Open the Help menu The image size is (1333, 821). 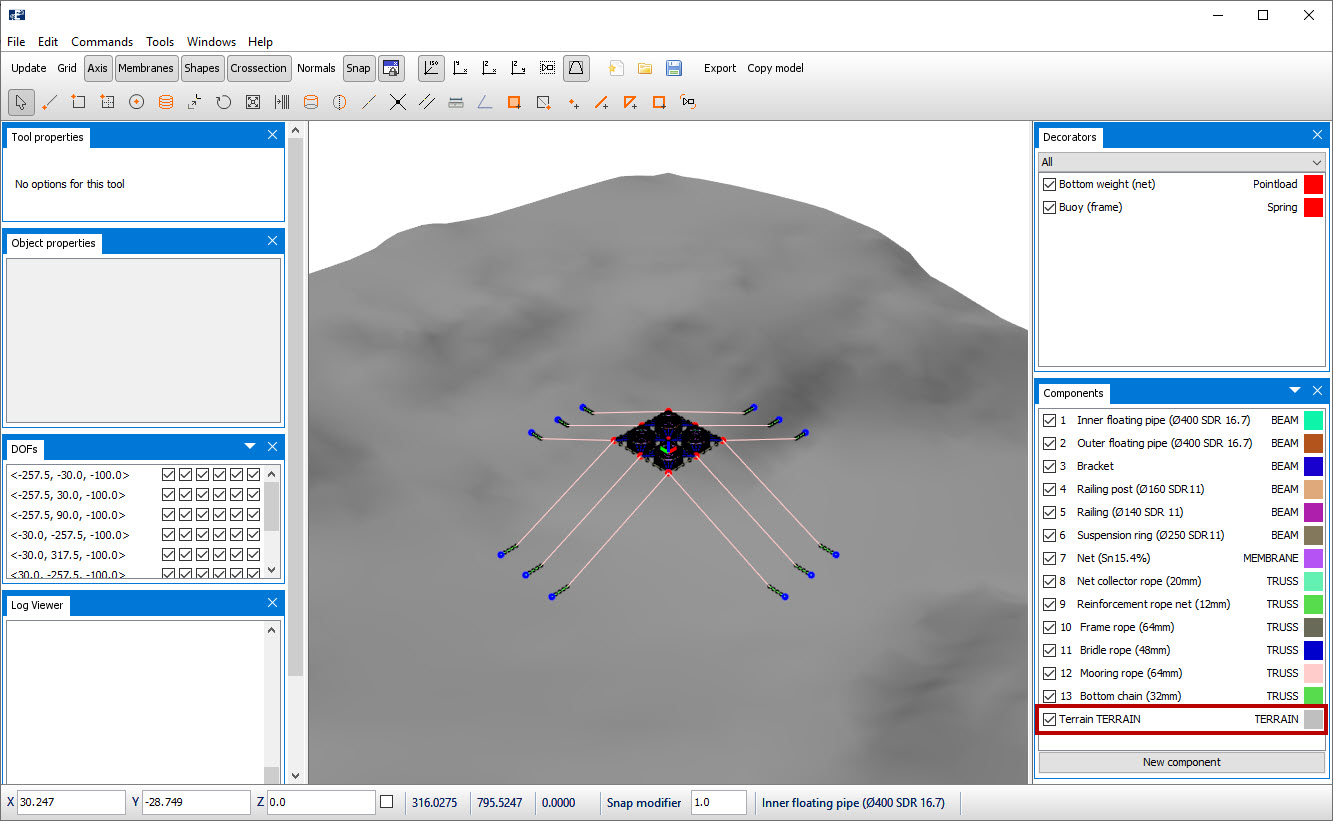pos(260,42)
